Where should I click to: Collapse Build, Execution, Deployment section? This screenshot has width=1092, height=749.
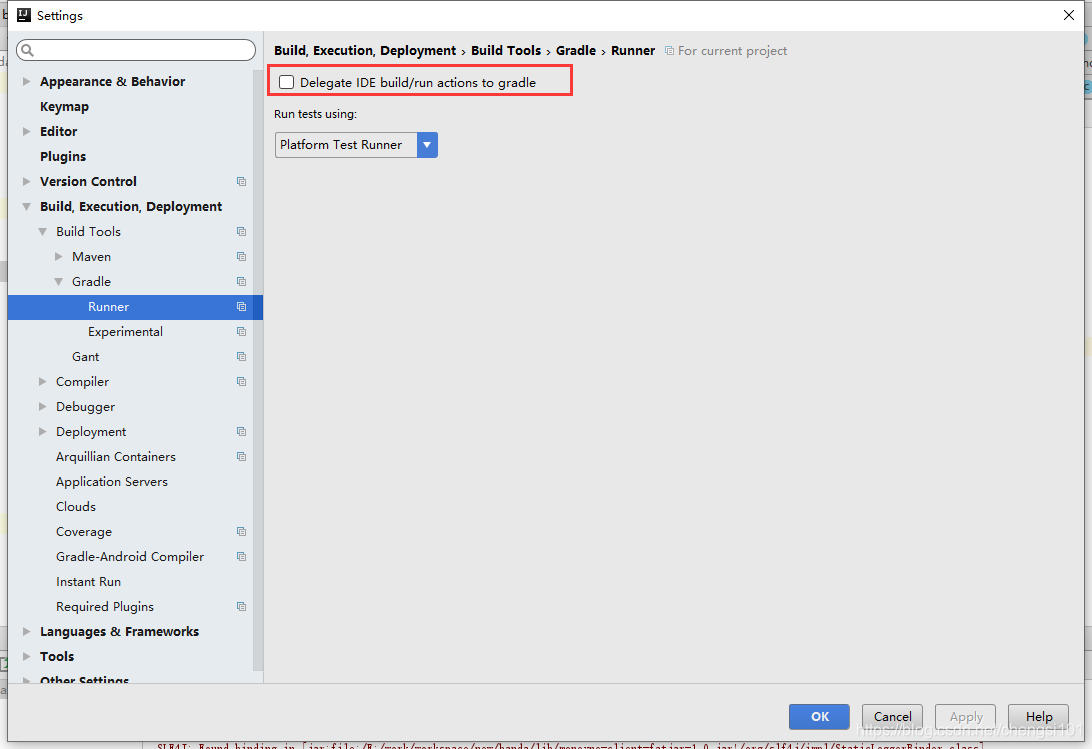[26, 207]
